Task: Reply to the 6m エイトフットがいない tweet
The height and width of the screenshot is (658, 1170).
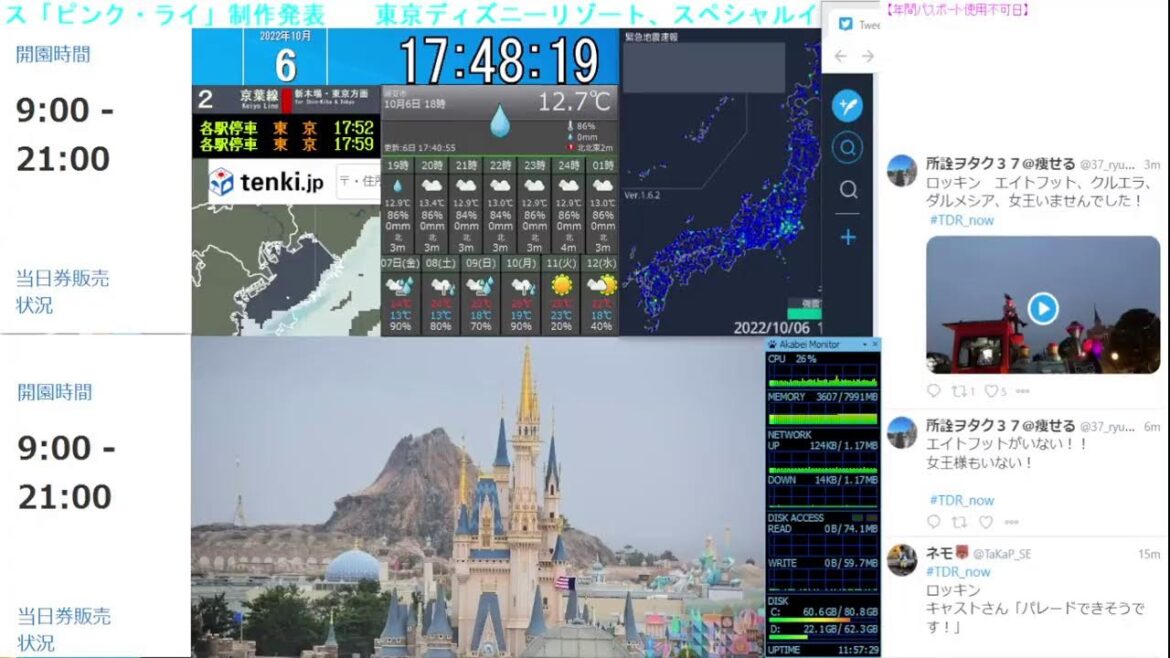Action: [x=933, y=522]
